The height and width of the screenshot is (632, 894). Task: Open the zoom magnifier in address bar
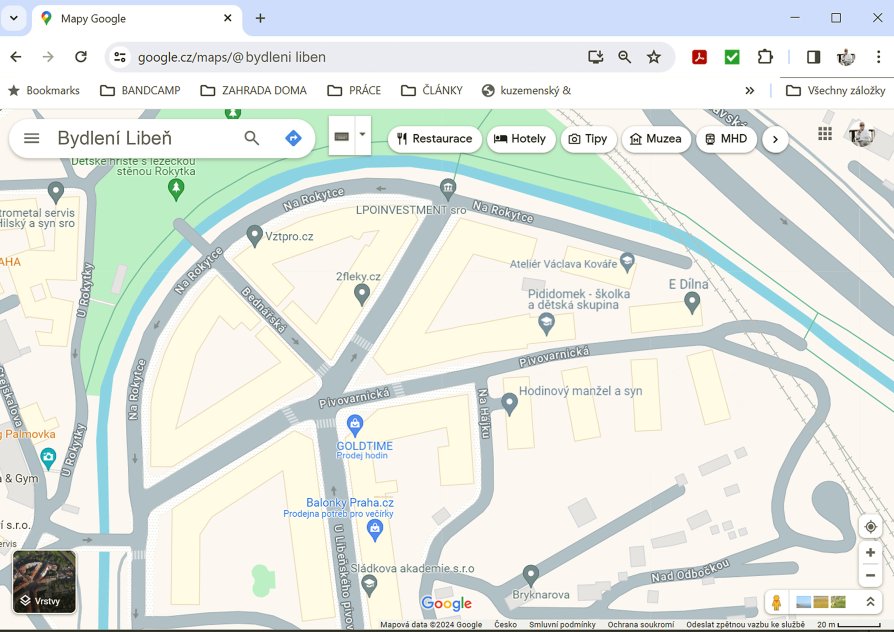624,56
